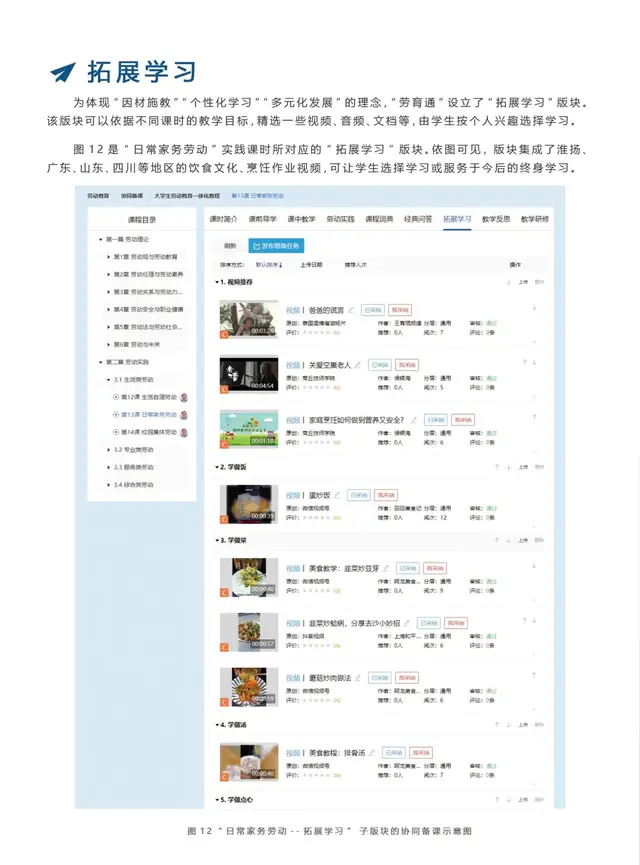Collapse the 第二篇 劳动实践 tree node

tap(100, 362)
